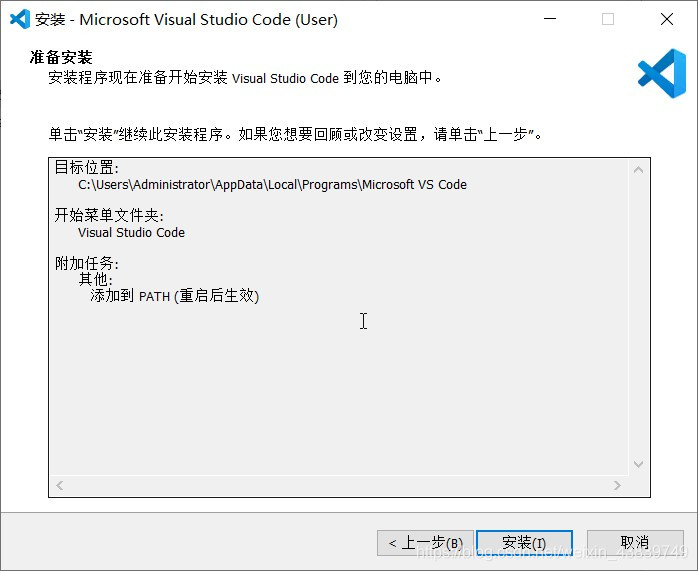The width and height of the screenshot is (698, 571).
Task: Click the 准备安装 heading
Action: (61, 57)
